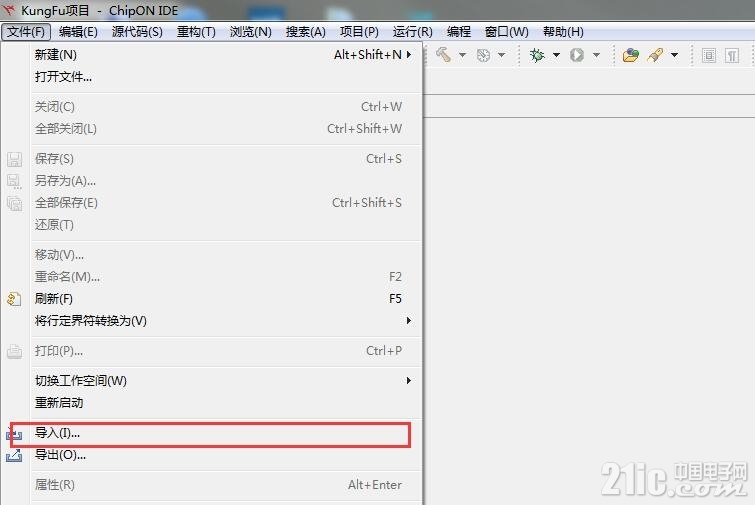Choose 导出(O)... menu entry

224,455
